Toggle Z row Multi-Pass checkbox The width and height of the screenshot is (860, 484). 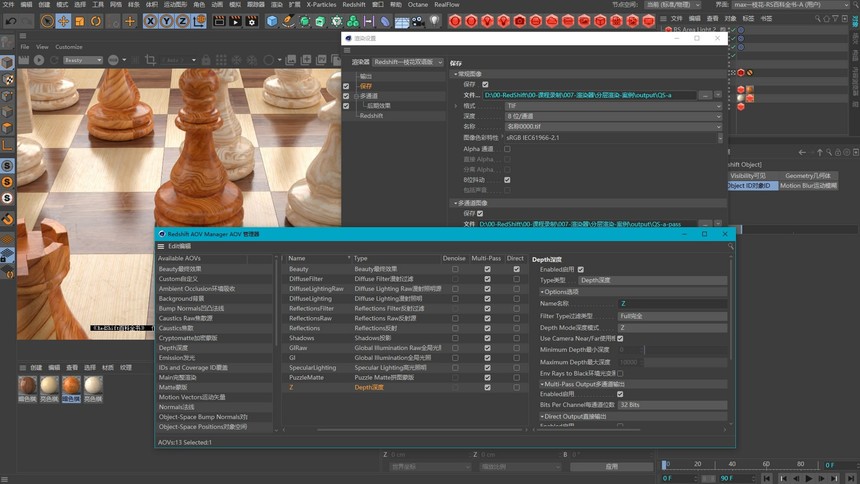pyautogui.click(x=487, y=387)
